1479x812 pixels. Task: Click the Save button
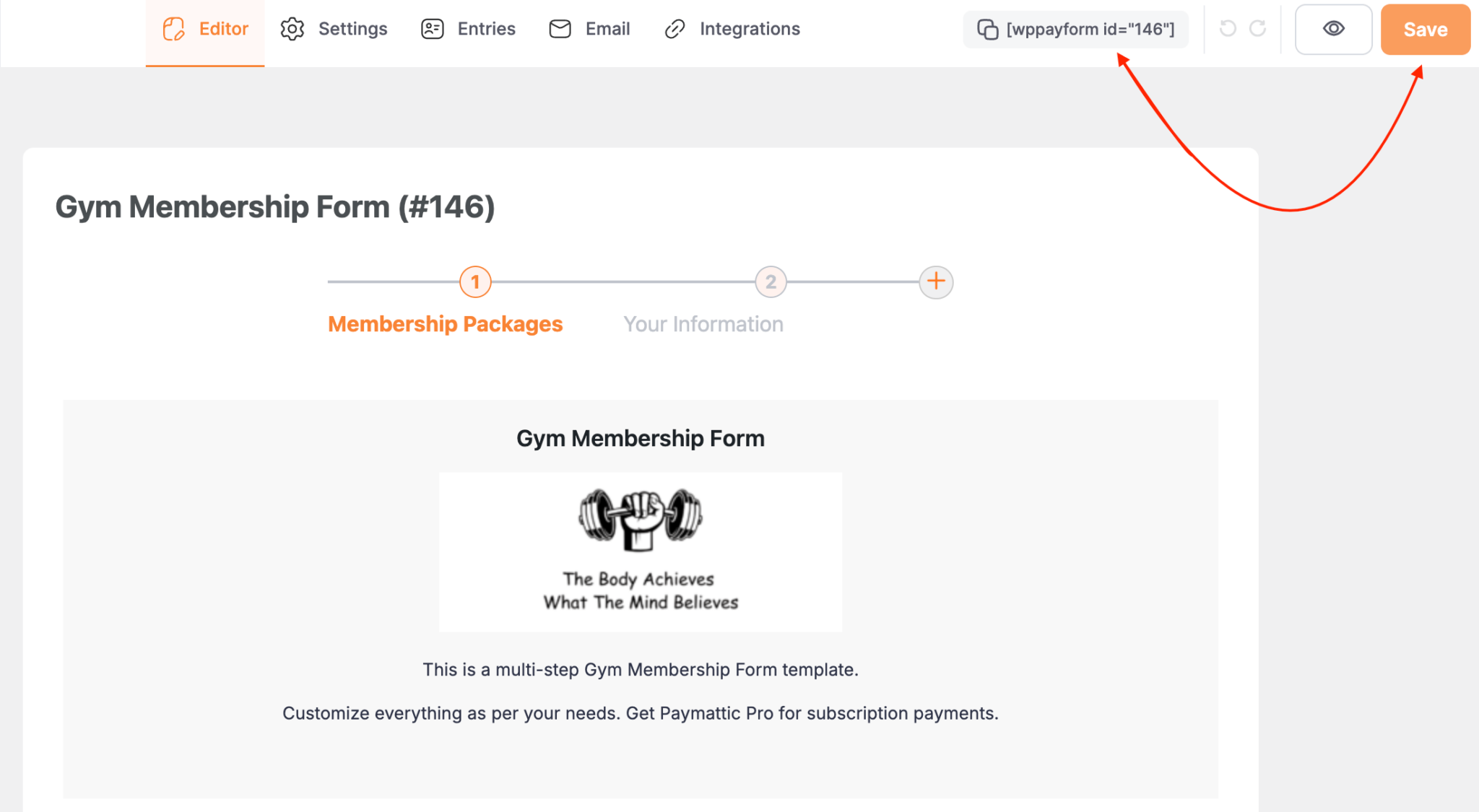tap(1424, 30)
